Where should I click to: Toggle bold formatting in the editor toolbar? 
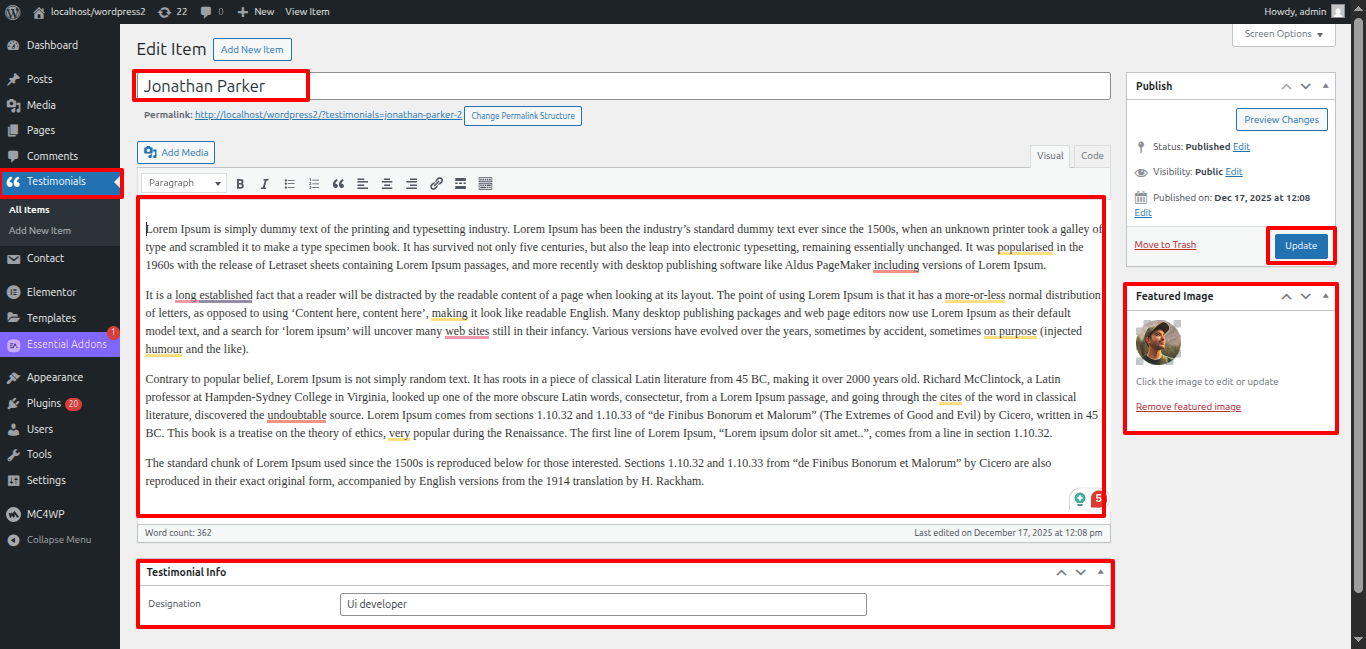[240, 184]
